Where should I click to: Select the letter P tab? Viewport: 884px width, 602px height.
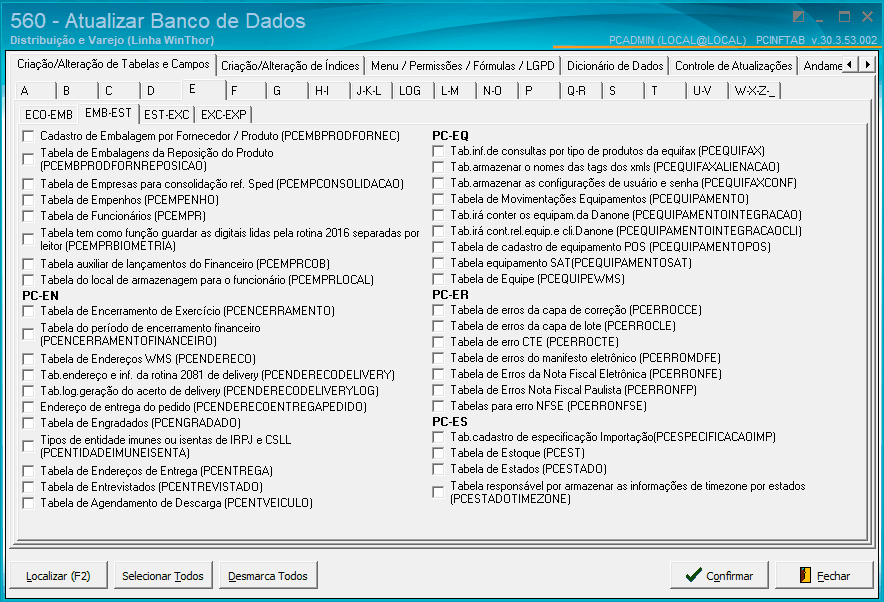pos(540,91)
